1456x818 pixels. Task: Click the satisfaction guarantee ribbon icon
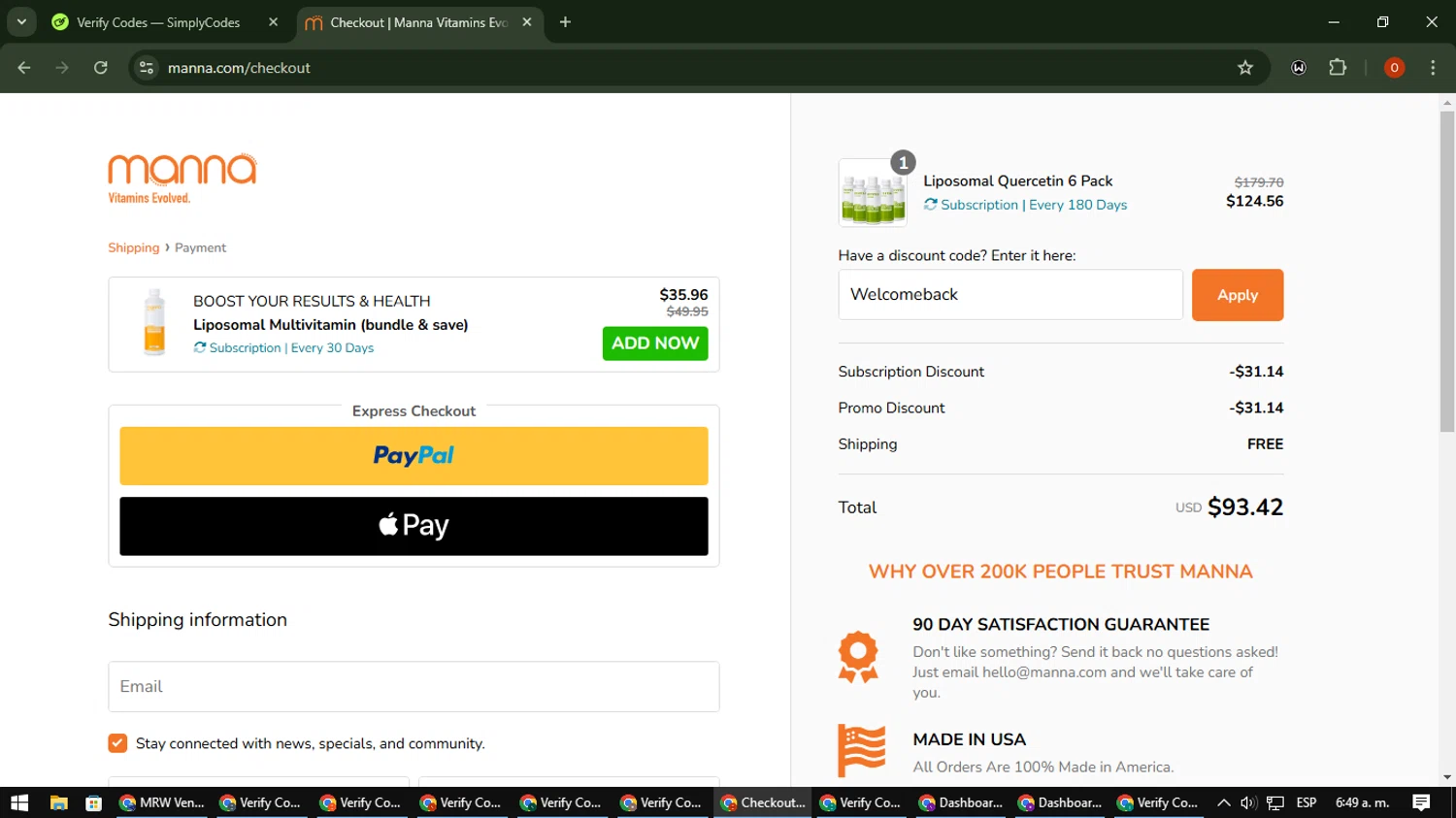tap(858, 657)
